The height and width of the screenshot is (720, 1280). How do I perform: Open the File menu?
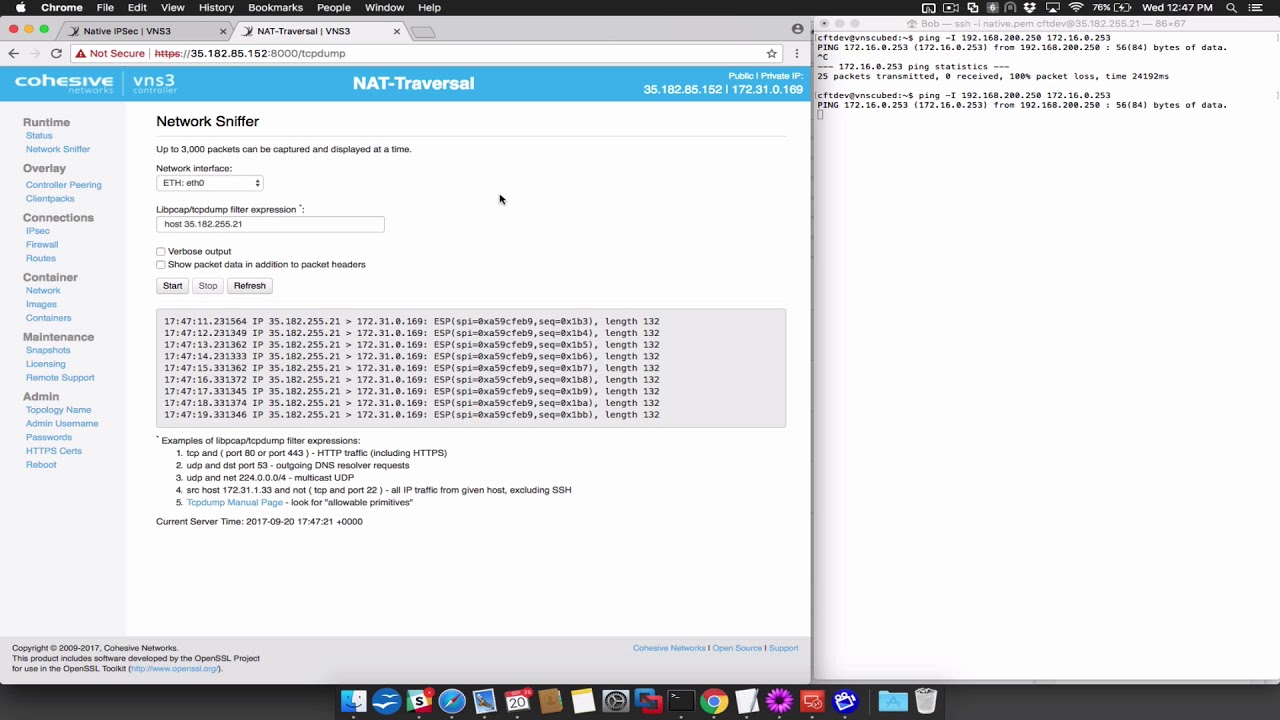[x=105, y=7]
